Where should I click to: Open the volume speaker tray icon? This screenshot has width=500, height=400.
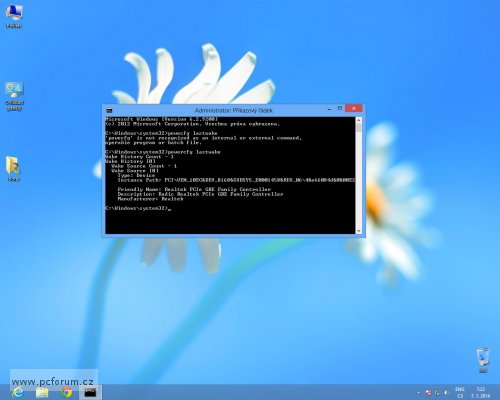[447, 393]
